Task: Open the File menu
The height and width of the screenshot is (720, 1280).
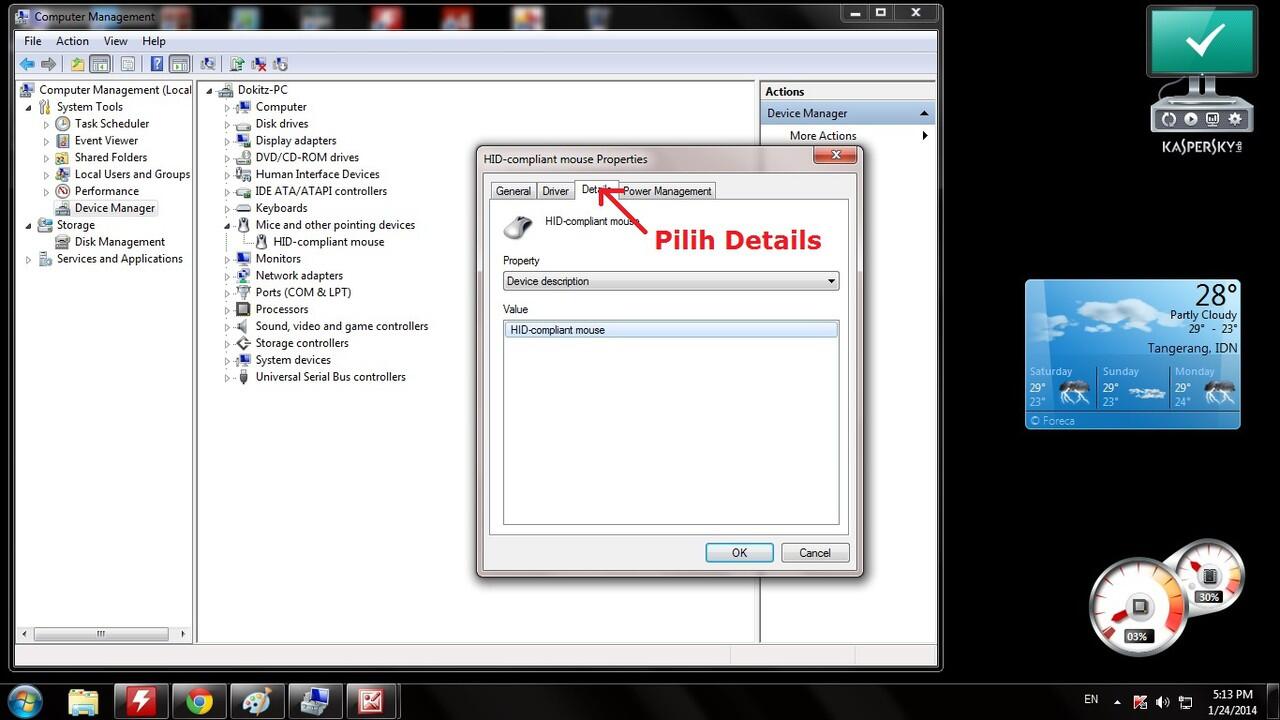Action: point(33,41)
